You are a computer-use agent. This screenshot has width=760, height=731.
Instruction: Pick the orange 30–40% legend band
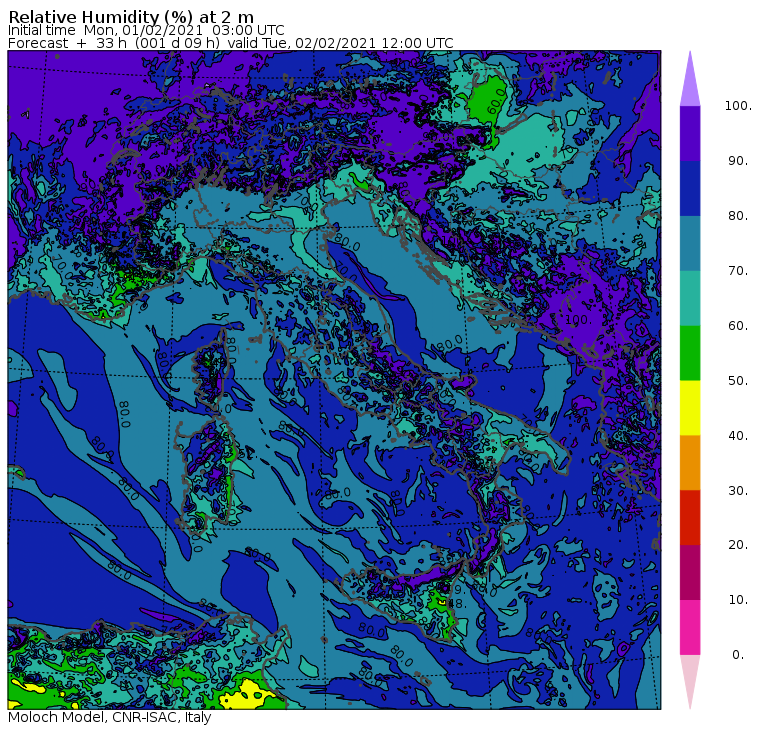point(690,463)
